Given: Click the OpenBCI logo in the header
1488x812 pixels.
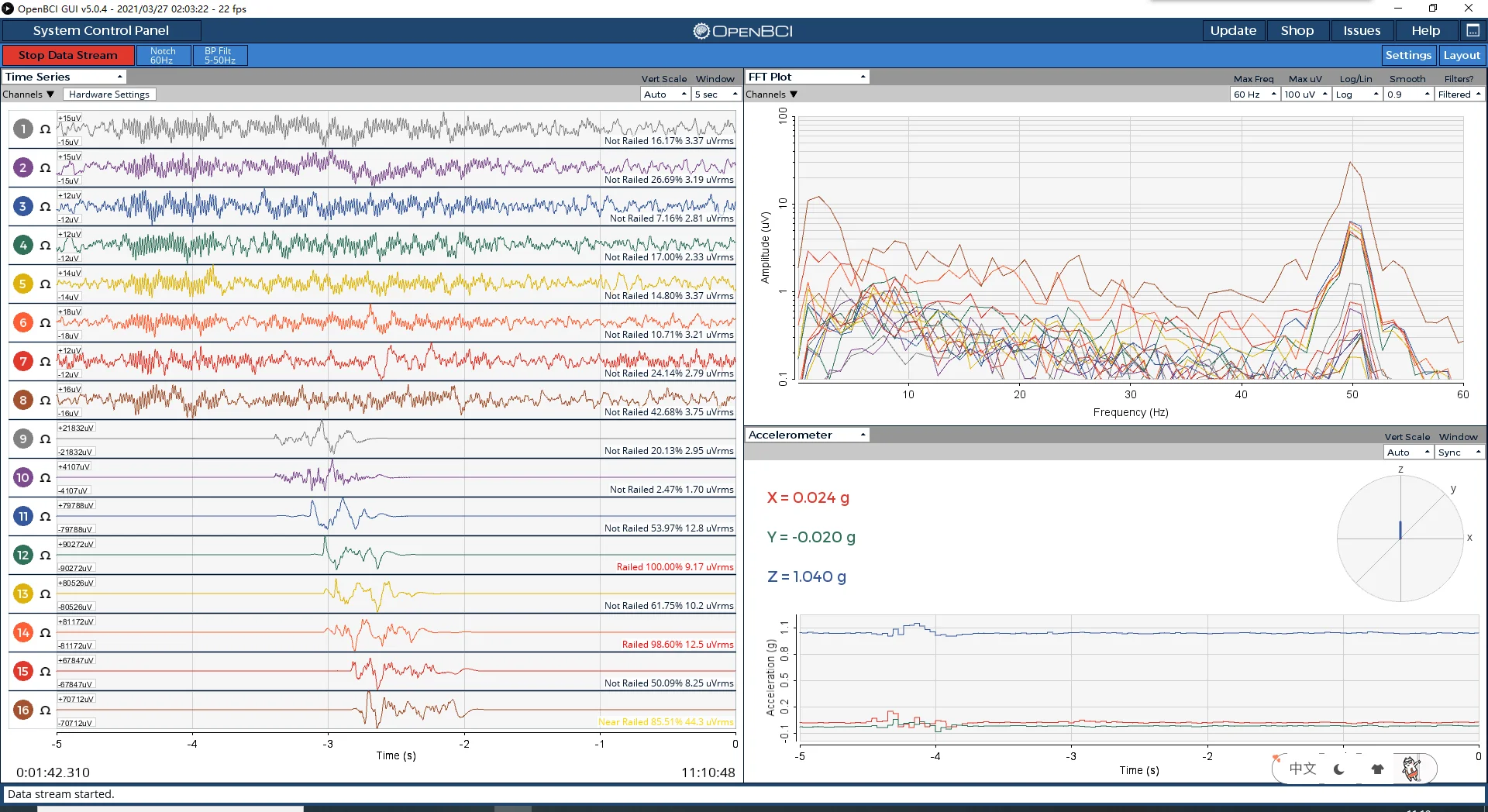Looking at the screenshot, I should pyautogui.click(x=743, y=31).
